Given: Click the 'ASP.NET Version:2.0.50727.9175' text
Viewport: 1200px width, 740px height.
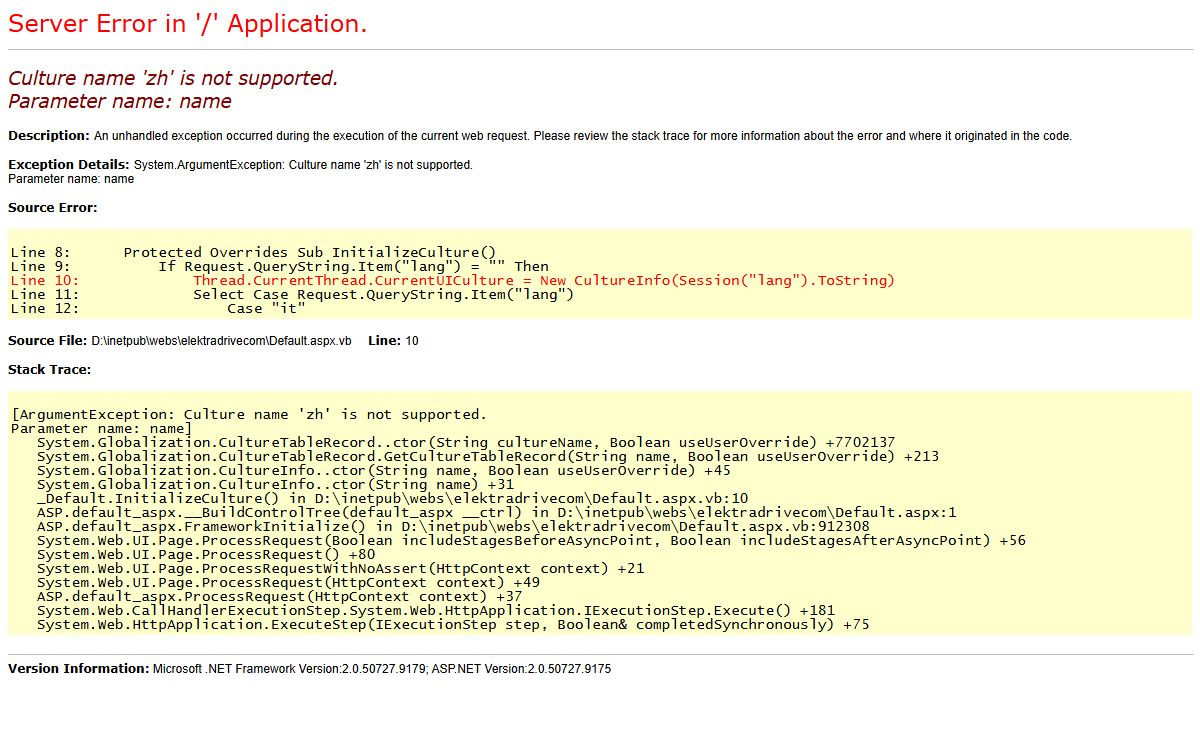Looking at the screenshot, I should [x=521, y=668].
